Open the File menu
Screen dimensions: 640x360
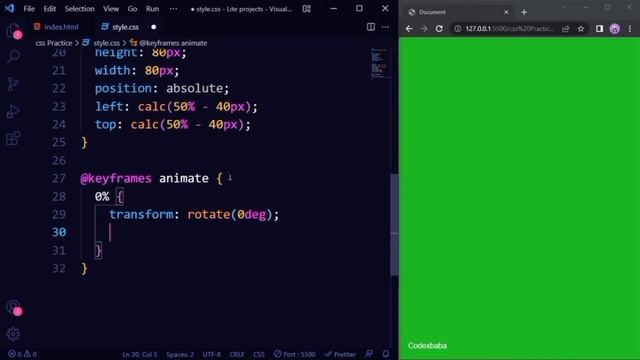tap(29, 9)
